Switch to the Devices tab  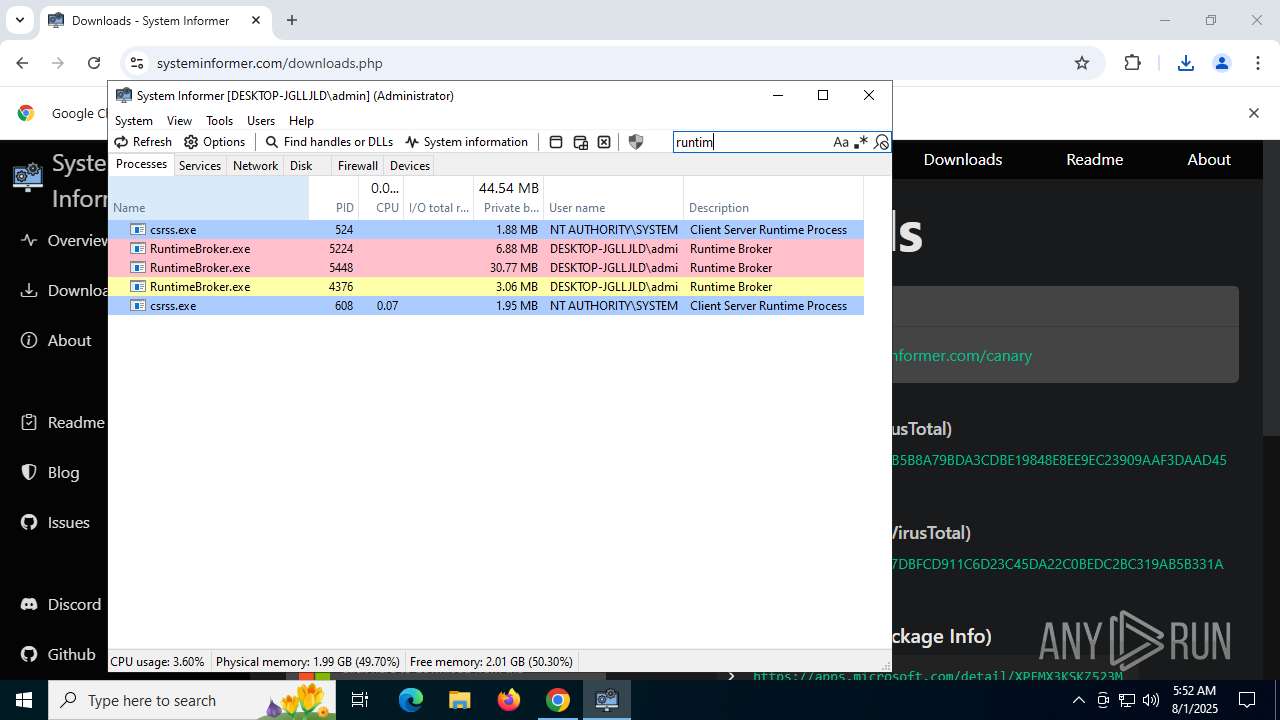[x=410, y=166]
